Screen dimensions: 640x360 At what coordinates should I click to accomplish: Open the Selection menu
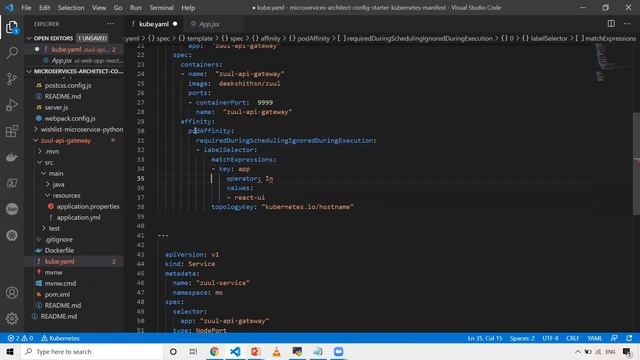click(x=71, y=8)
